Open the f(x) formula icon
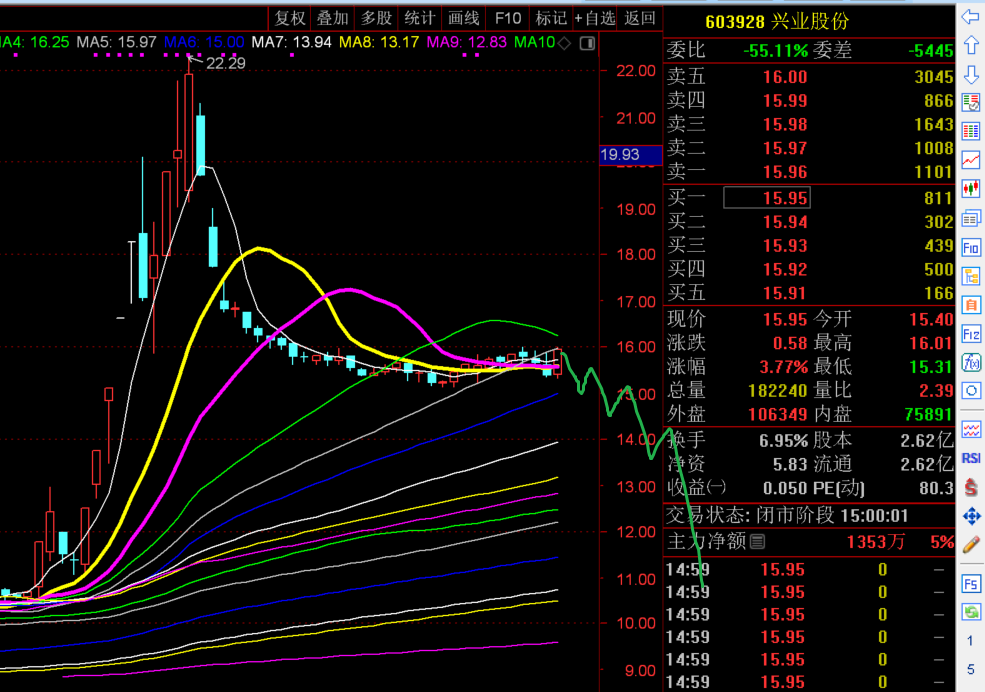The image size is (985, 692). (971, 362)
